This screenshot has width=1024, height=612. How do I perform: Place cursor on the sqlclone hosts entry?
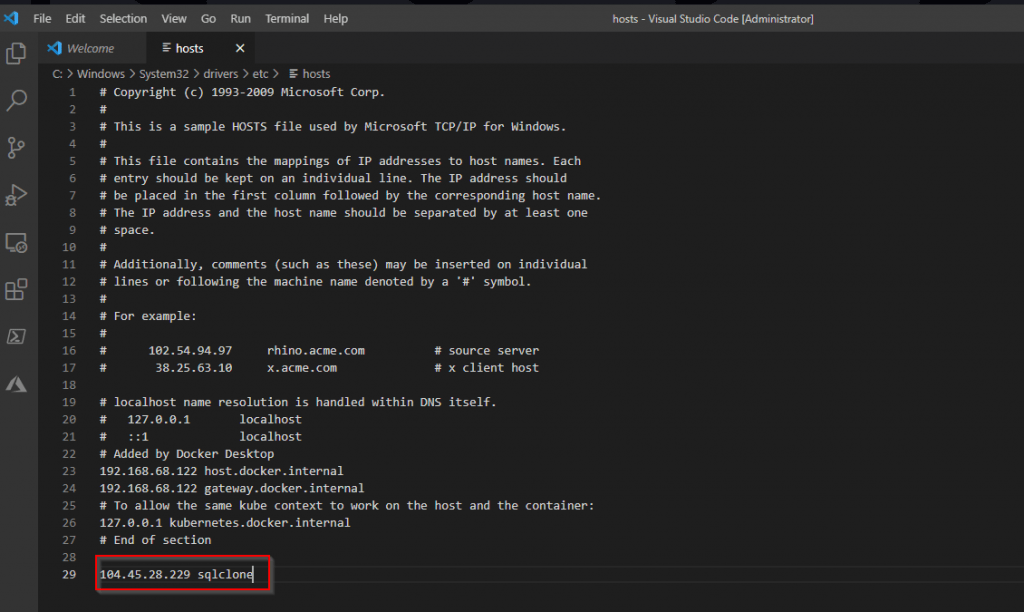(180, 574)
